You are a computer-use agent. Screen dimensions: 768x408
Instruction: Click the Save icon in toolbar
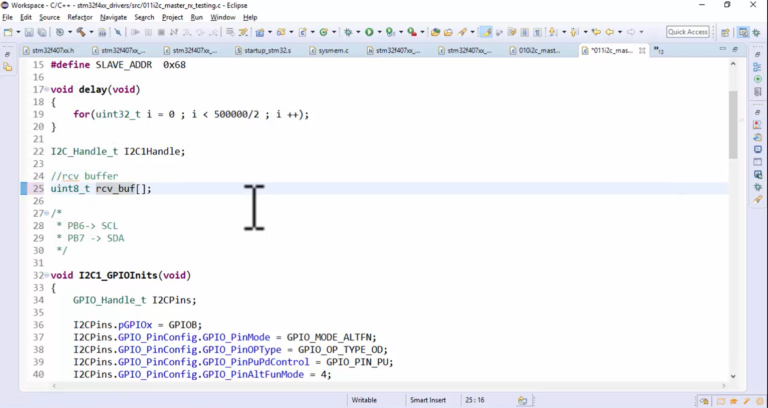29,32
